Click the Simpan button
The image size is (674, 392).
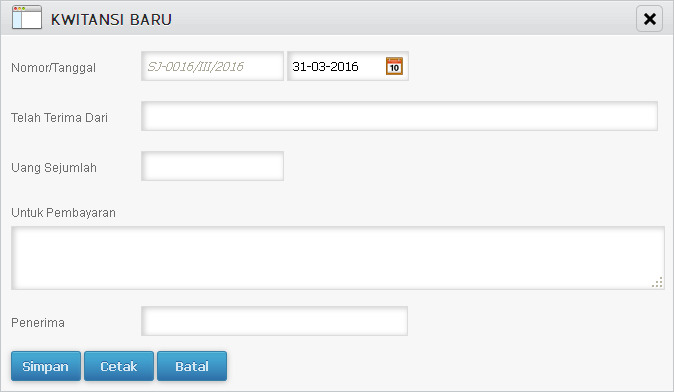tap(46, 366)
